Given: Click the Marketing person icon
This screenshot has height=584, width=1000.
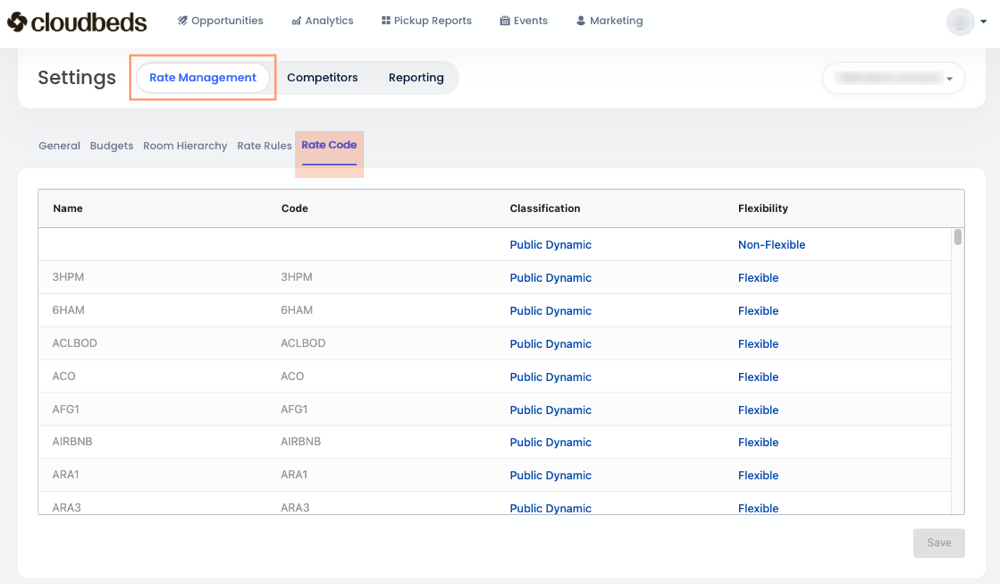Looking at the screenshot, I should pyautogui.click(x=581, y=21).
